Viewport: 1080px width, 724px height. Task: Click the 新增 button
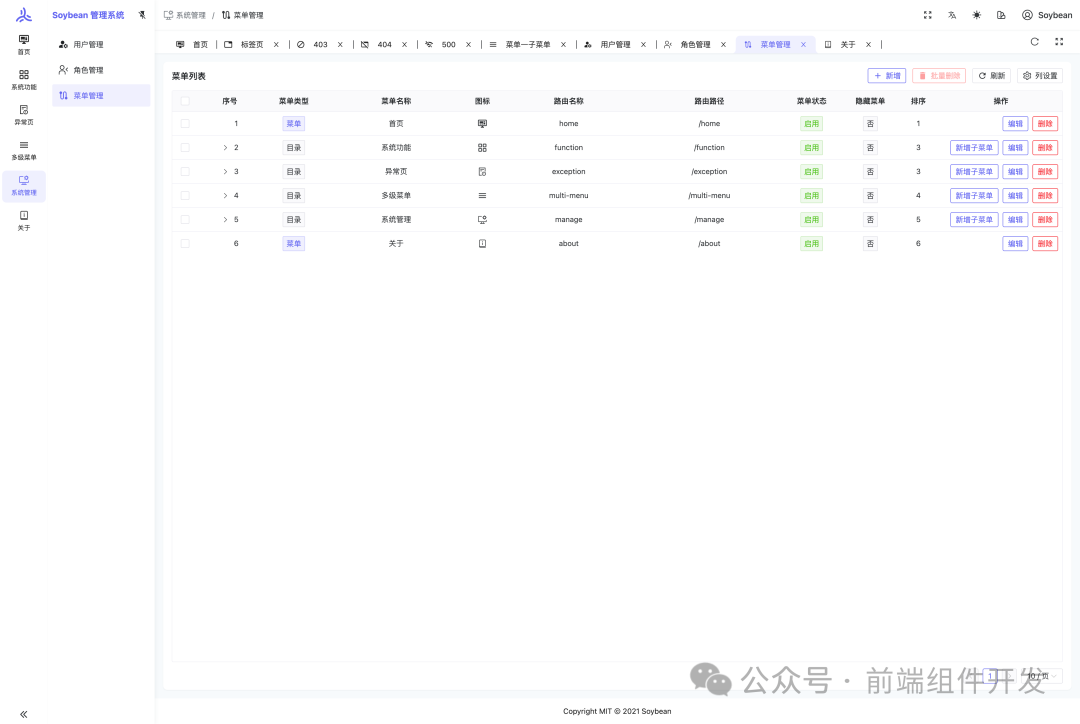pos(886,76)
